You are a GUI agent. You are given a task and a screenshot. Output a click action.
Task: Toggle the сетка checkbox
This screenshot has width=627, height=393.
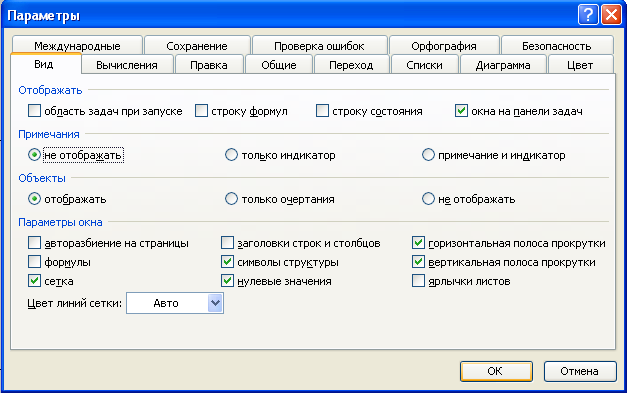[x=34, y=281]
